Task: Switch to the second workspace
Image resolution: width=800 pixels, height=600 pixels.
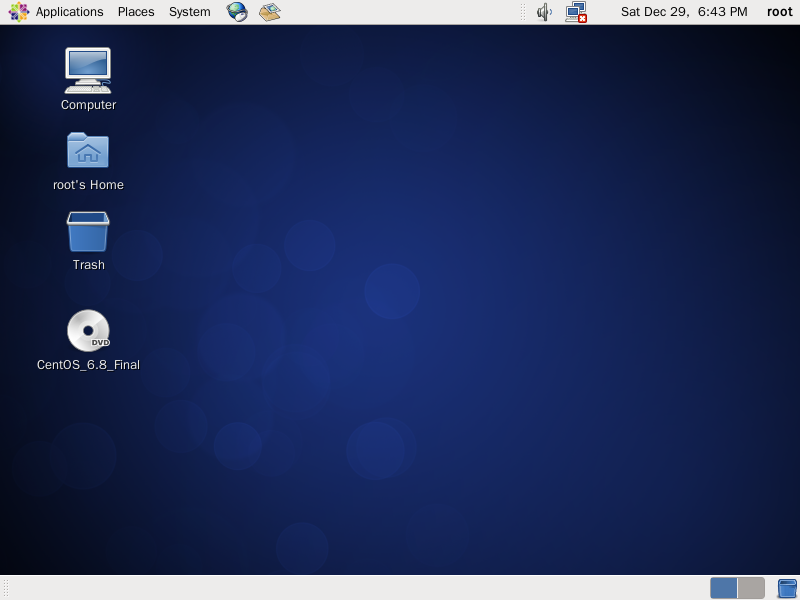Action: 751,588
